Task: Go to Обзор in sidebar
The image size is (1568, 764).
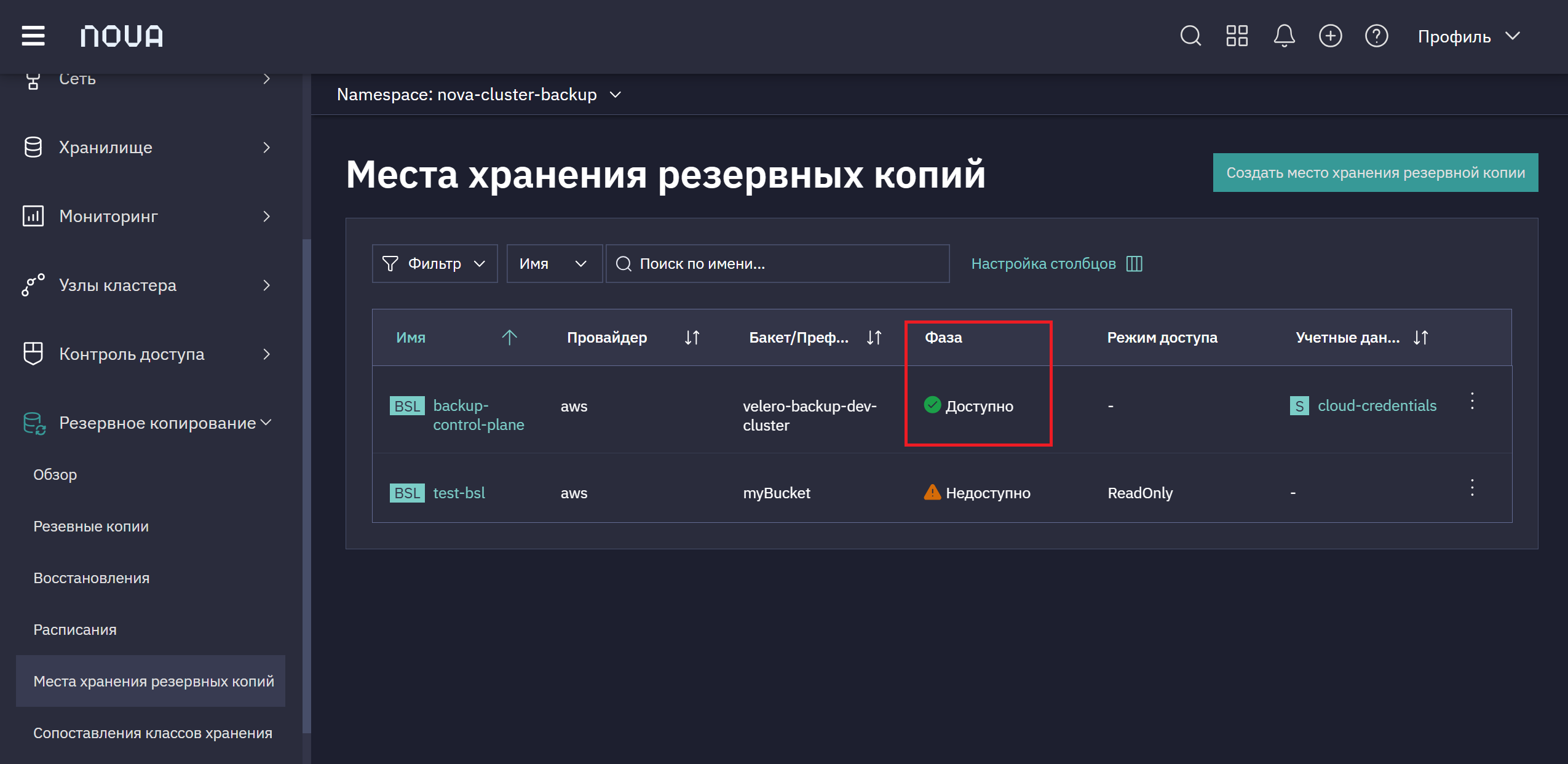Action: tap(55, 475)
